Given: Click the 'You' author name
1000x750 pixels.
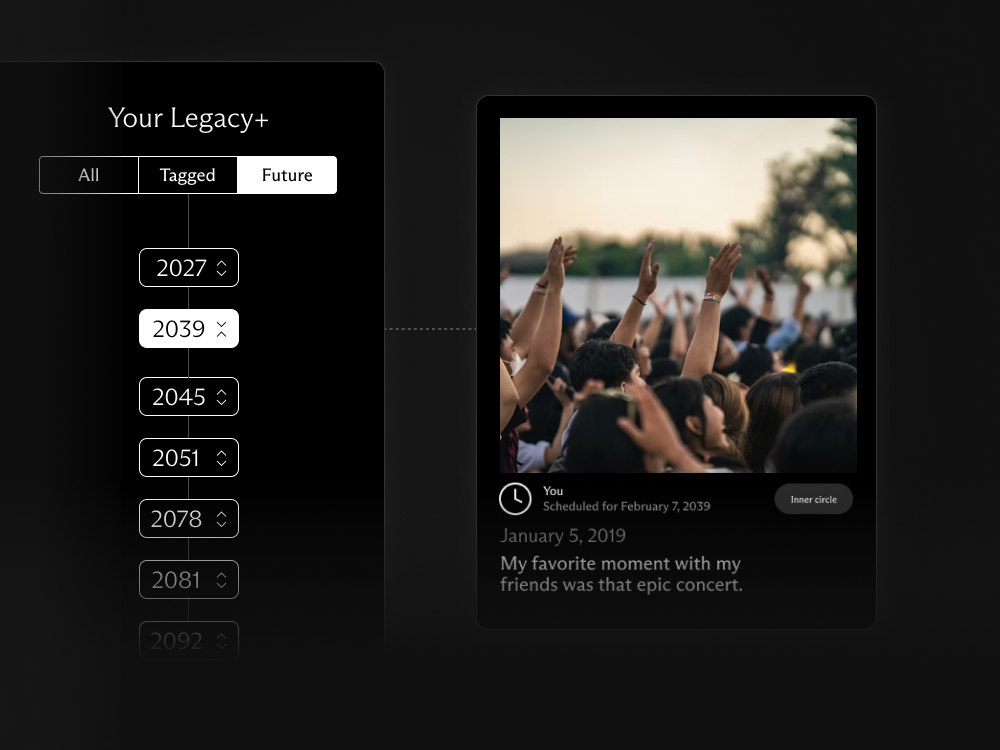Looking at the screenshot, I should tap(553, 490).
